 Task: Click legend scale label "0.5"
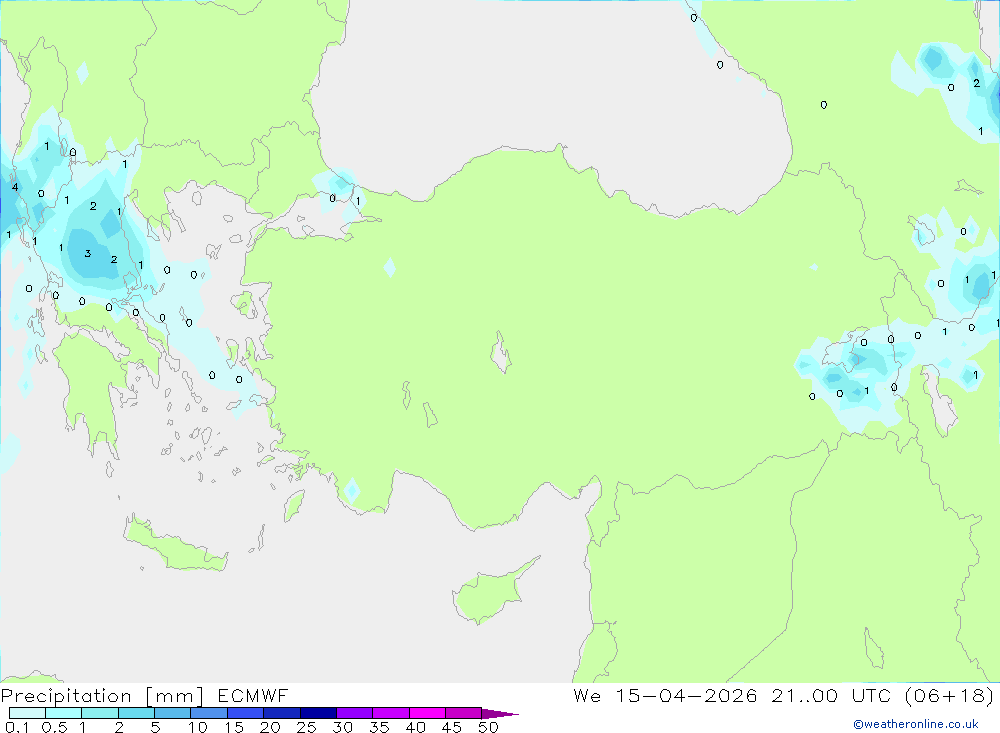pyautogui.click(x=54, y=727)
